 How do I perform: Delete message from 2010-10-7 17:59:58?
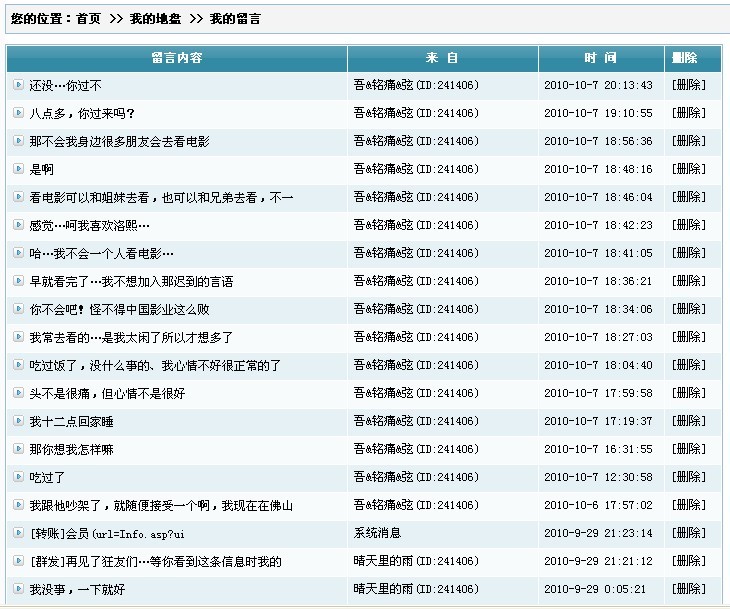pyautogui.click(x=689, y=393)
